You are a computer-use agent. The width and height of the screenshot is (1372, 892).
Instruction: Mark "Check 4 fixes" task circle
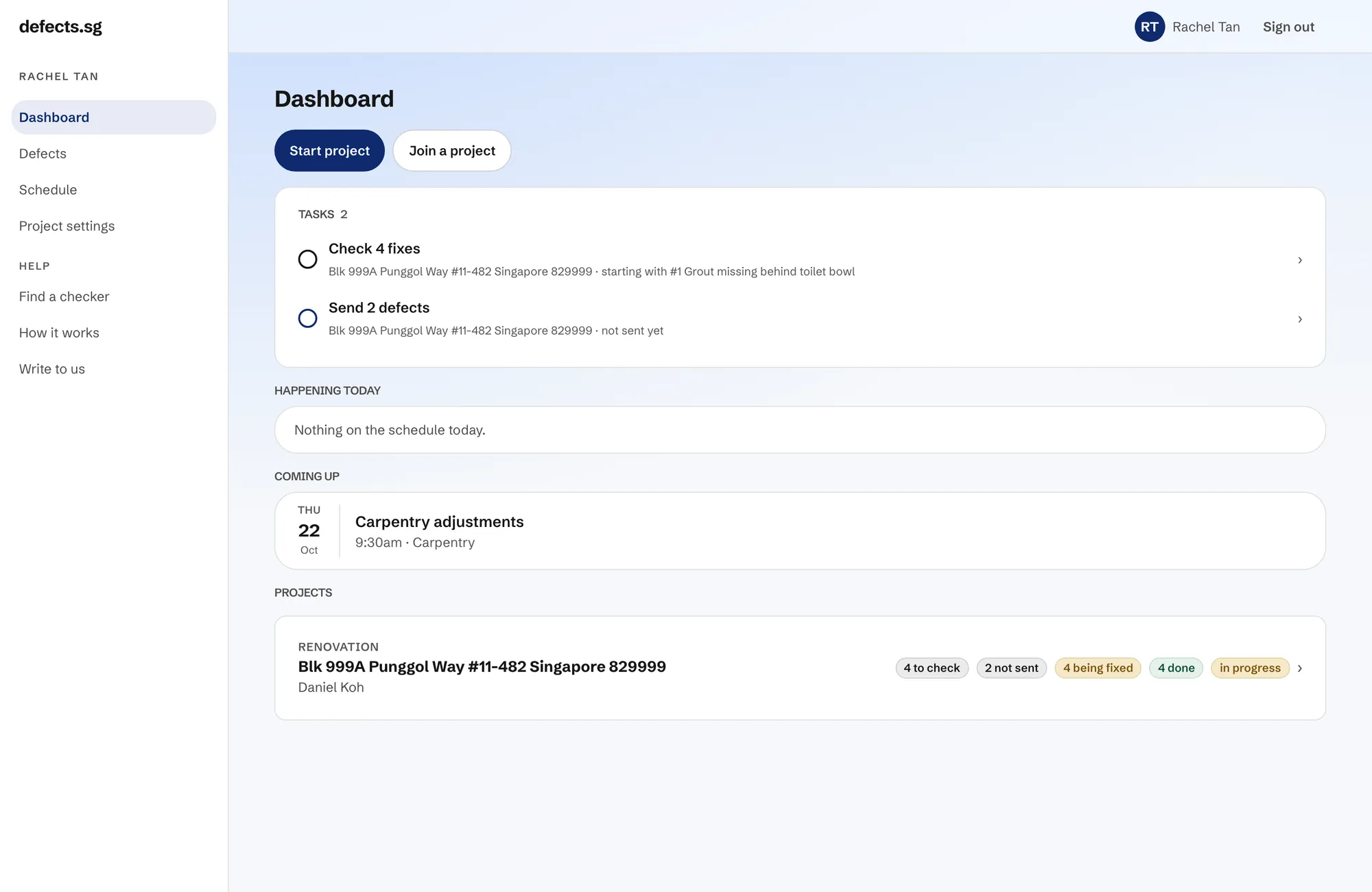pyautogui.click(x=307, y=259)
